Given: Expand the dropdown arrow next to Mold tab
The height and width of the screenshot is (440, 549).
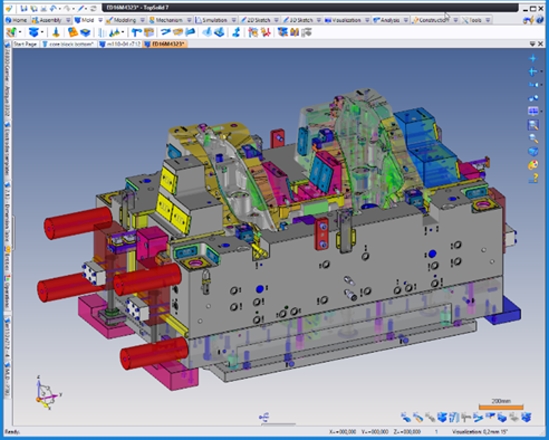Looking at the screenshot, I should coord(100,20).
